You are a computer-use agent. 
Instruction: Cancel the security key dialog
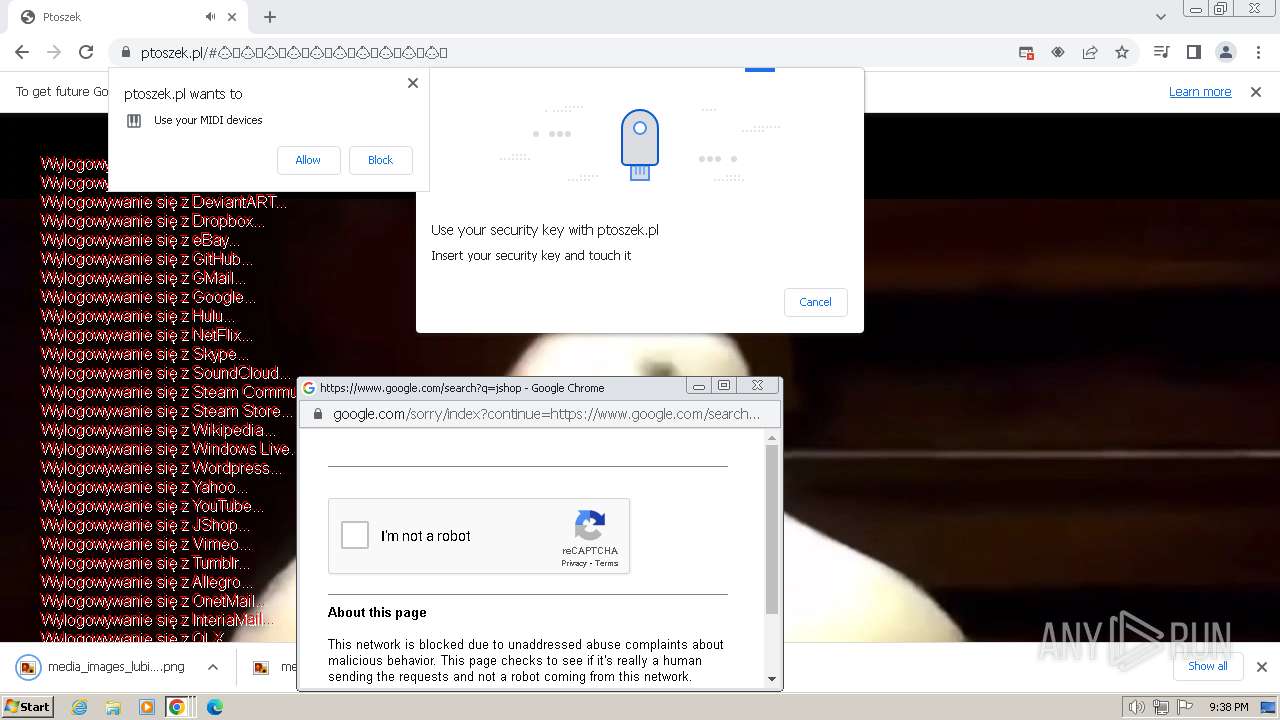coord(815,302)
